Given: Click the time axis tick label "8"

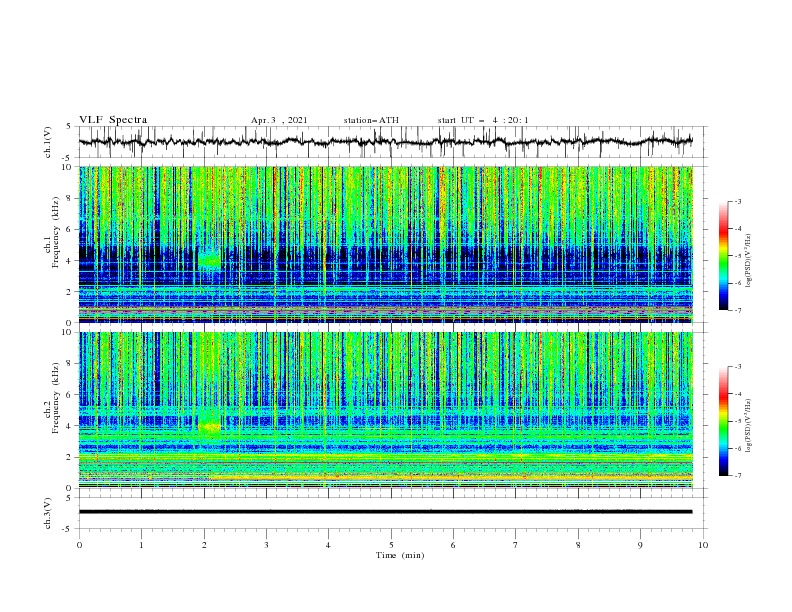Looking at the screenshot, I should pos(578,545).
